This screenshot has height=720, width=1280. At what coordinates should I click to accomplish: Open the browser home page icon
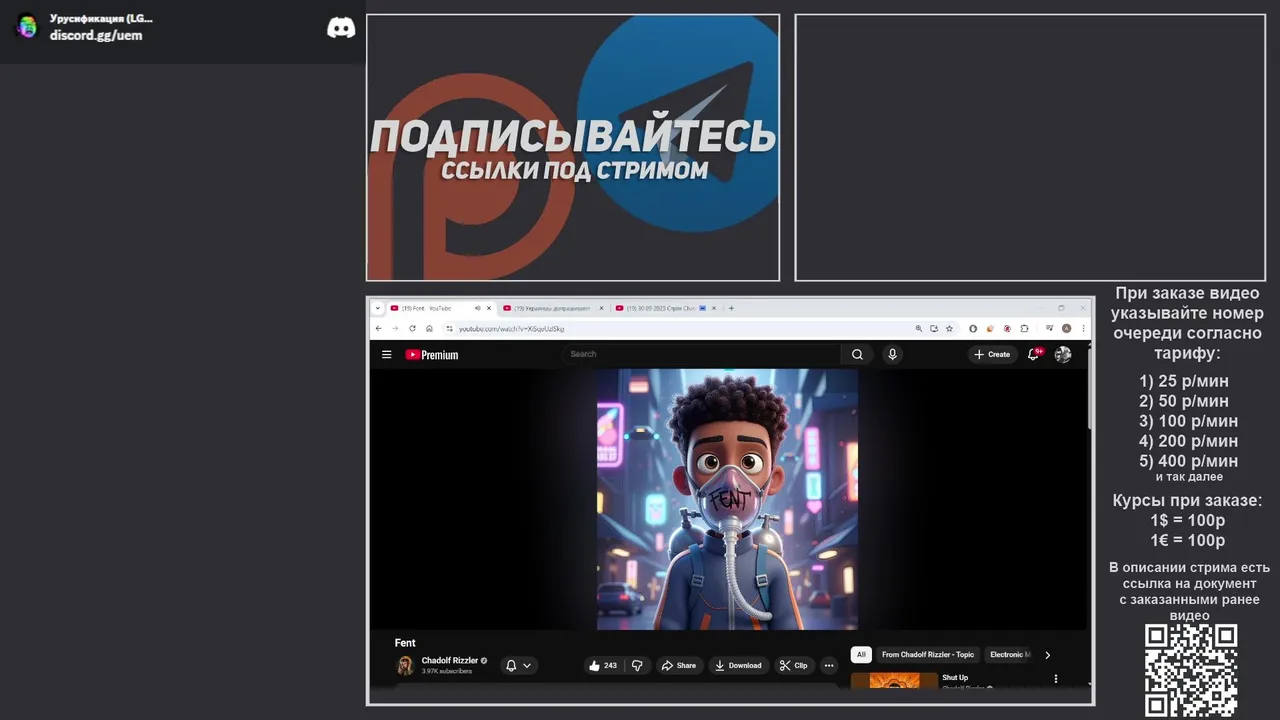[x=429, y=328]
